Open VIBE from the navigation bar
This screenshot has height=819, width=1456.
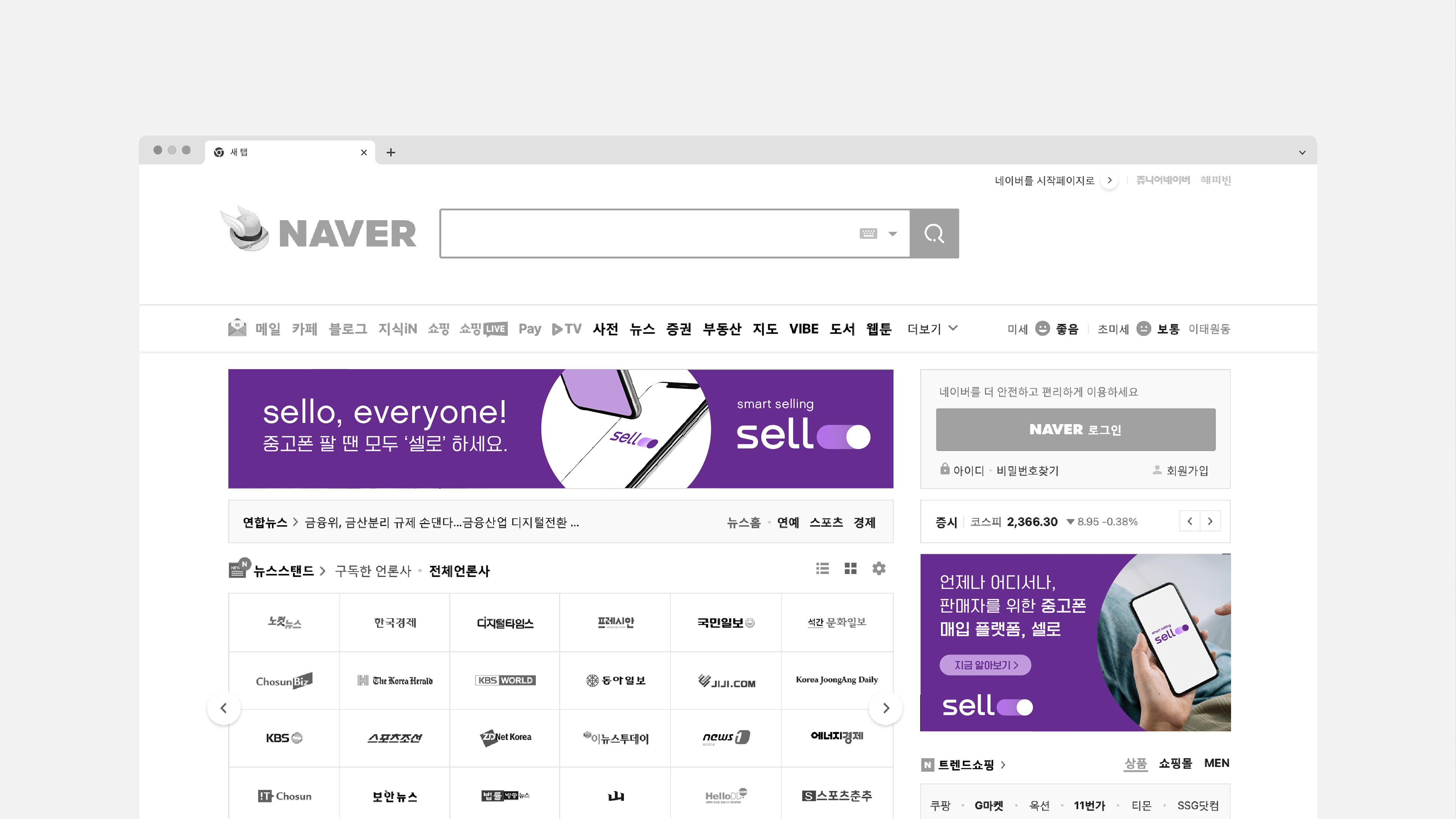(x=804, y=329)
